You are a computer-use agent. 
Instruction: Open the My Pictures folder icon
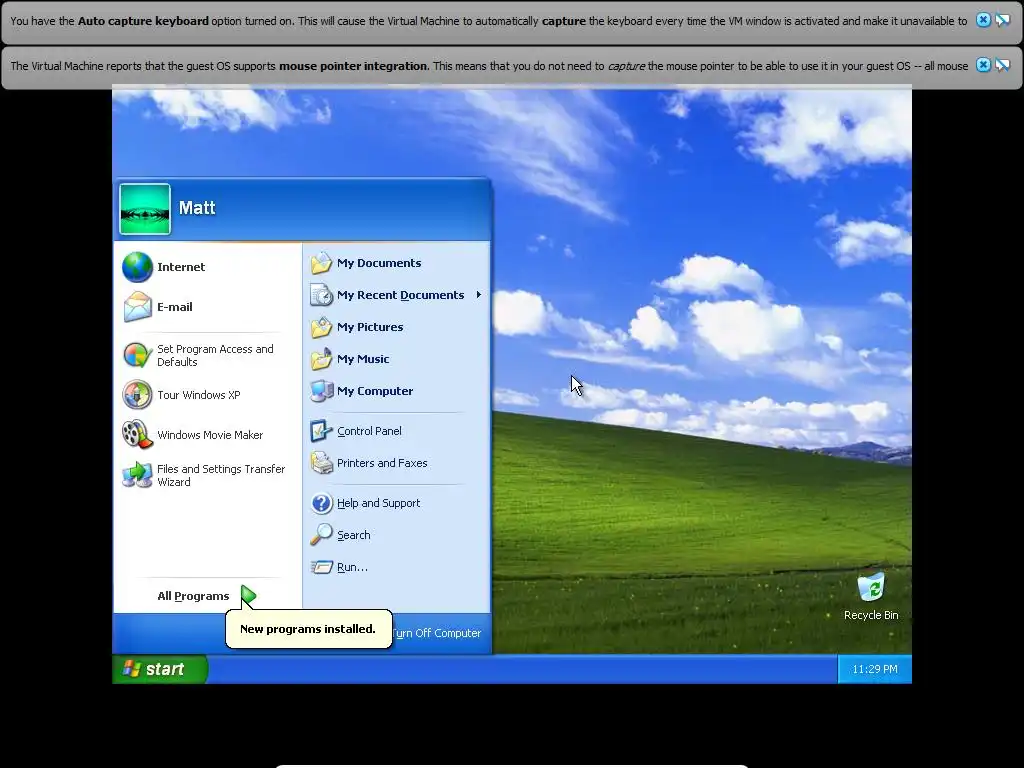[321, 327]
